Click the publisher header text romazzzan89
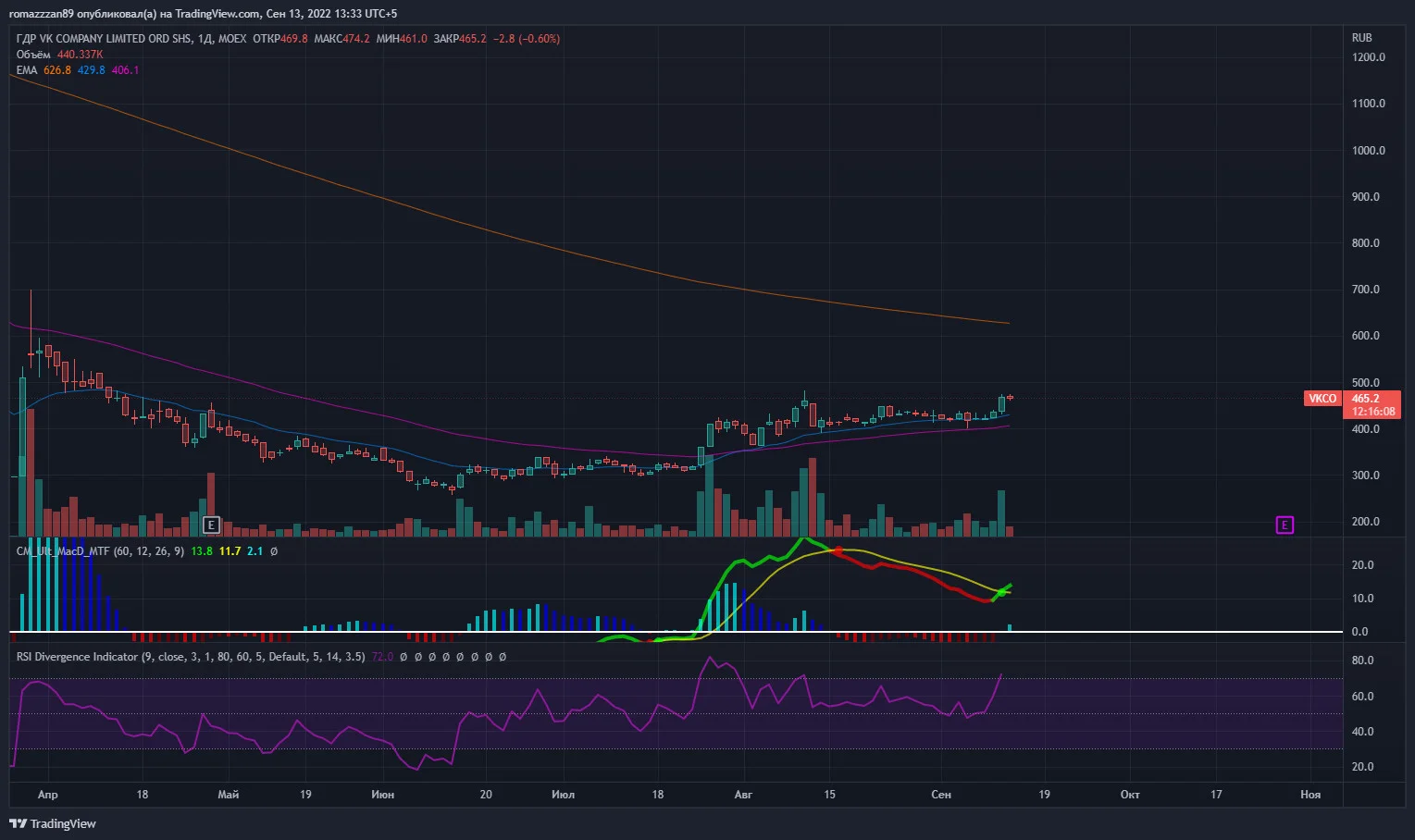The height and width of the screenshot is (840, 1415). point(41,14)
